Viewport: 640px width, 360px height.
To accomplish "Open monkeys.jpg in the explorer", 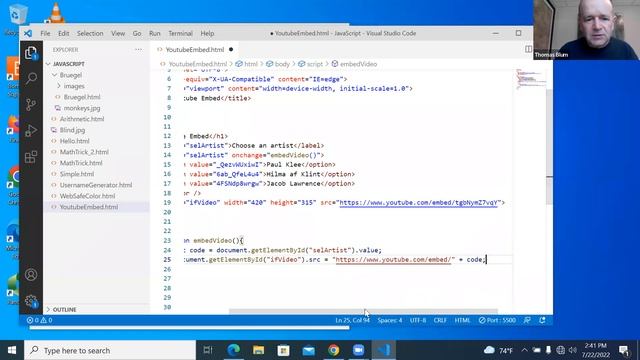I will (x=82, y=108).
